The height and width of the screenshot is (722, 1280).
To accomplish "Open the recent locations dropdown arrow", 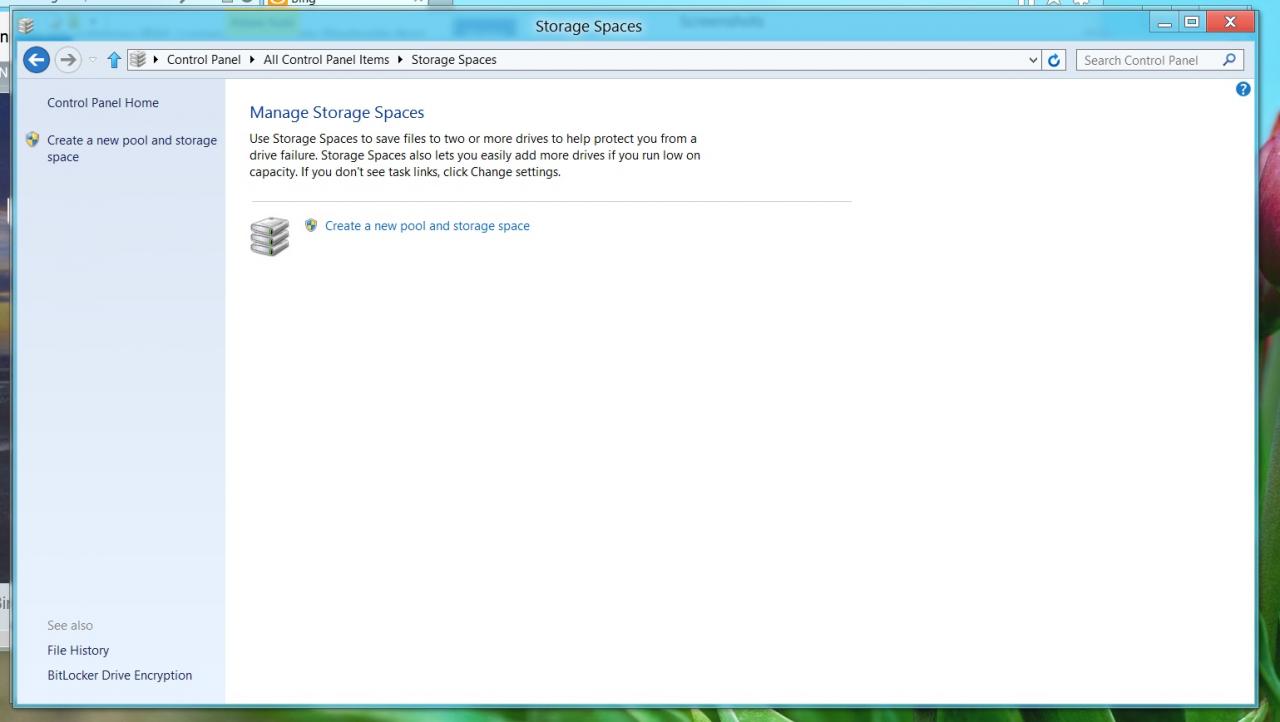I will (93, 60).
